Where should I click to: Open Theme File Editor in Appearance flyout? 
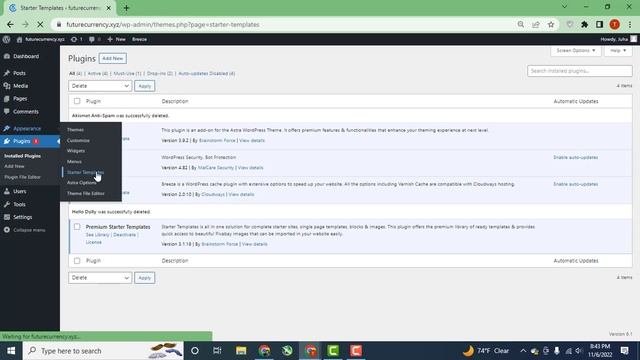pos(86,193)
